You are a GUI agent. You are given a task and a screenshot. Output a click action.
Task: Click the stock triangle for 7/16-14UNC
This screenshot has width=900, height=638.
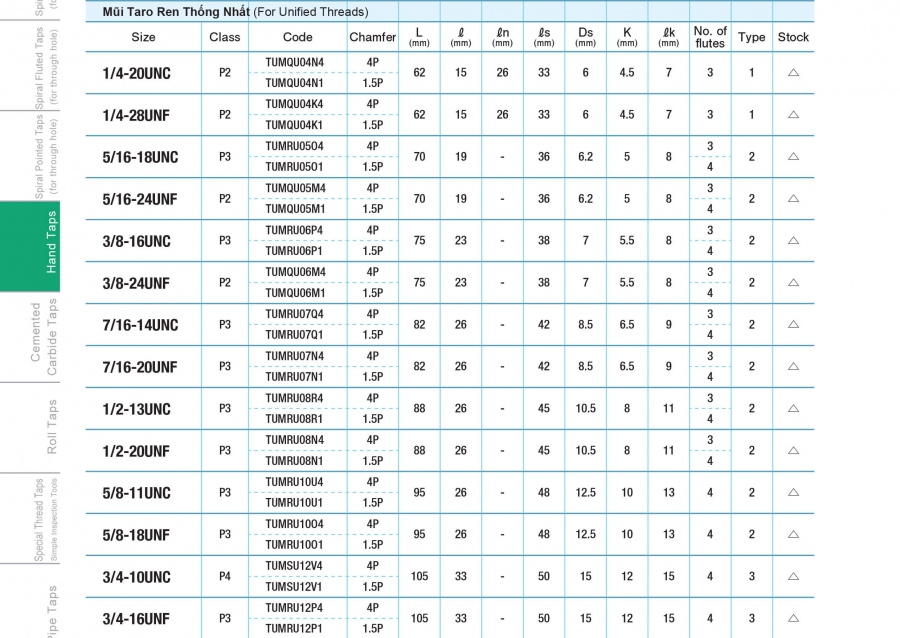pos(793,324)
